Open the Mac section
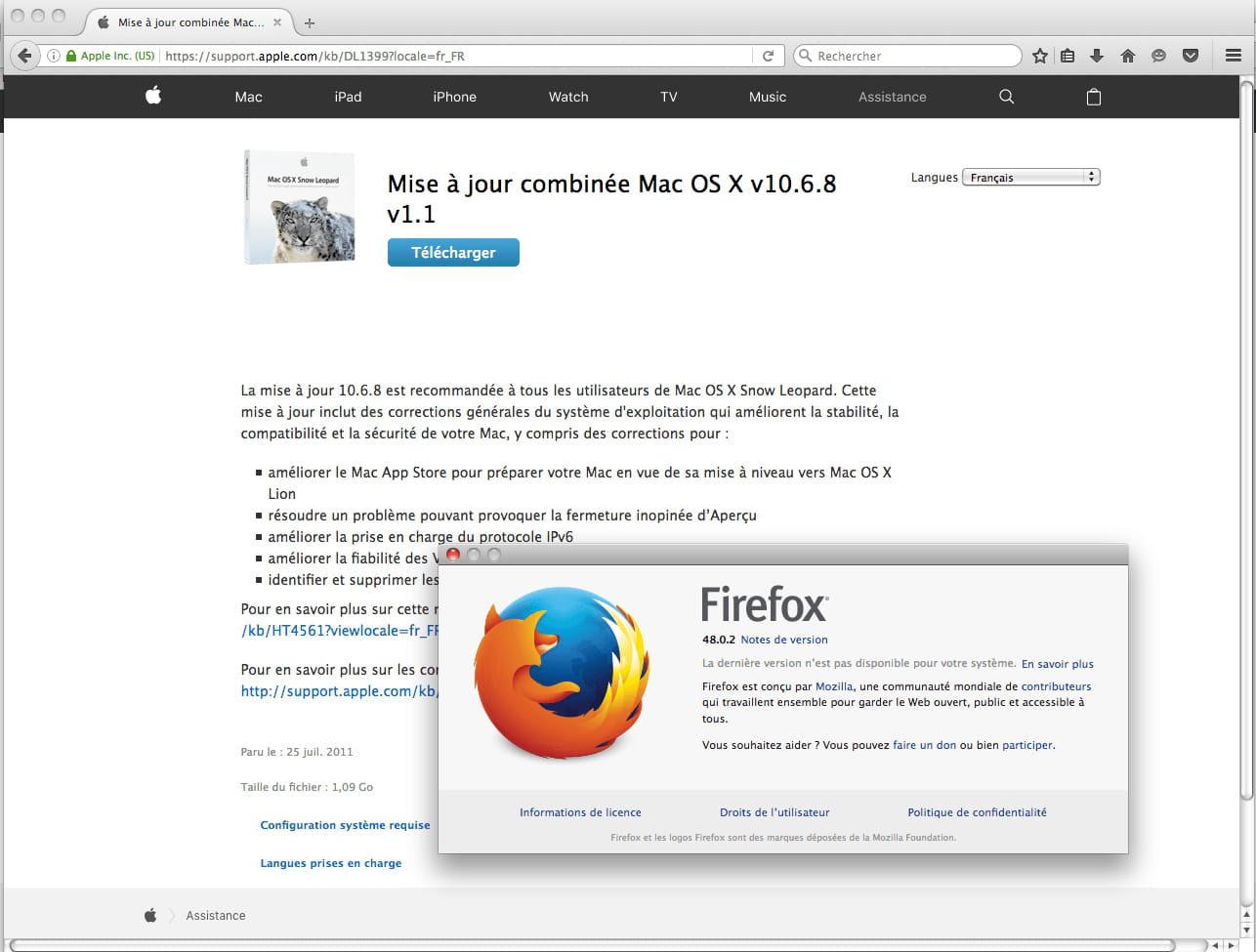This screenshot has height=952, width=1256. click(249, 97)
